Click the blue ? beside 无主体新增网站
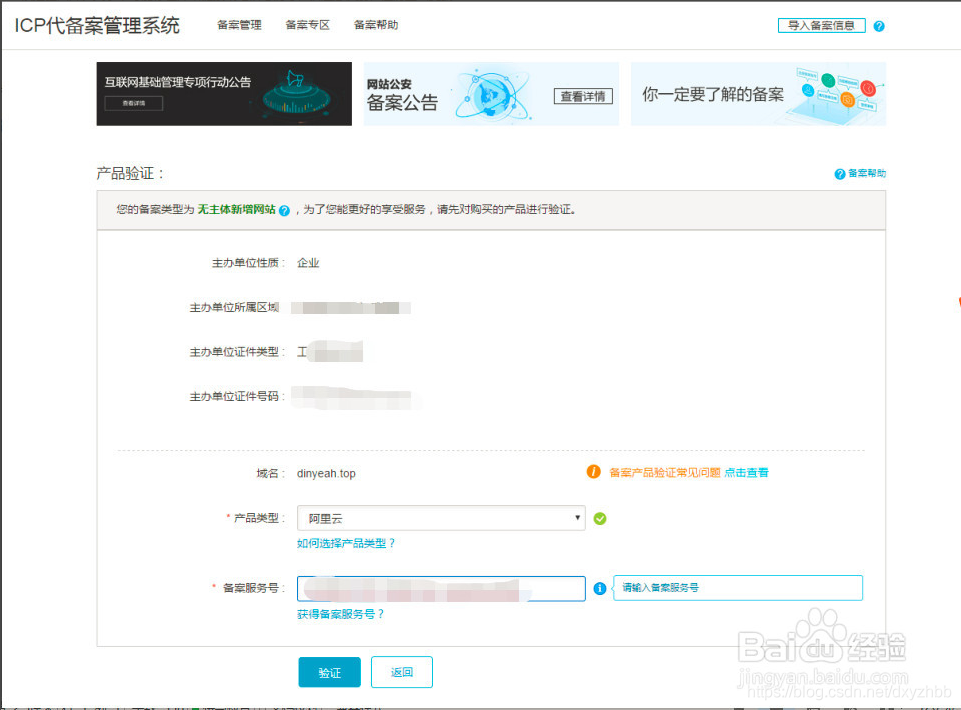 [283, 210]
